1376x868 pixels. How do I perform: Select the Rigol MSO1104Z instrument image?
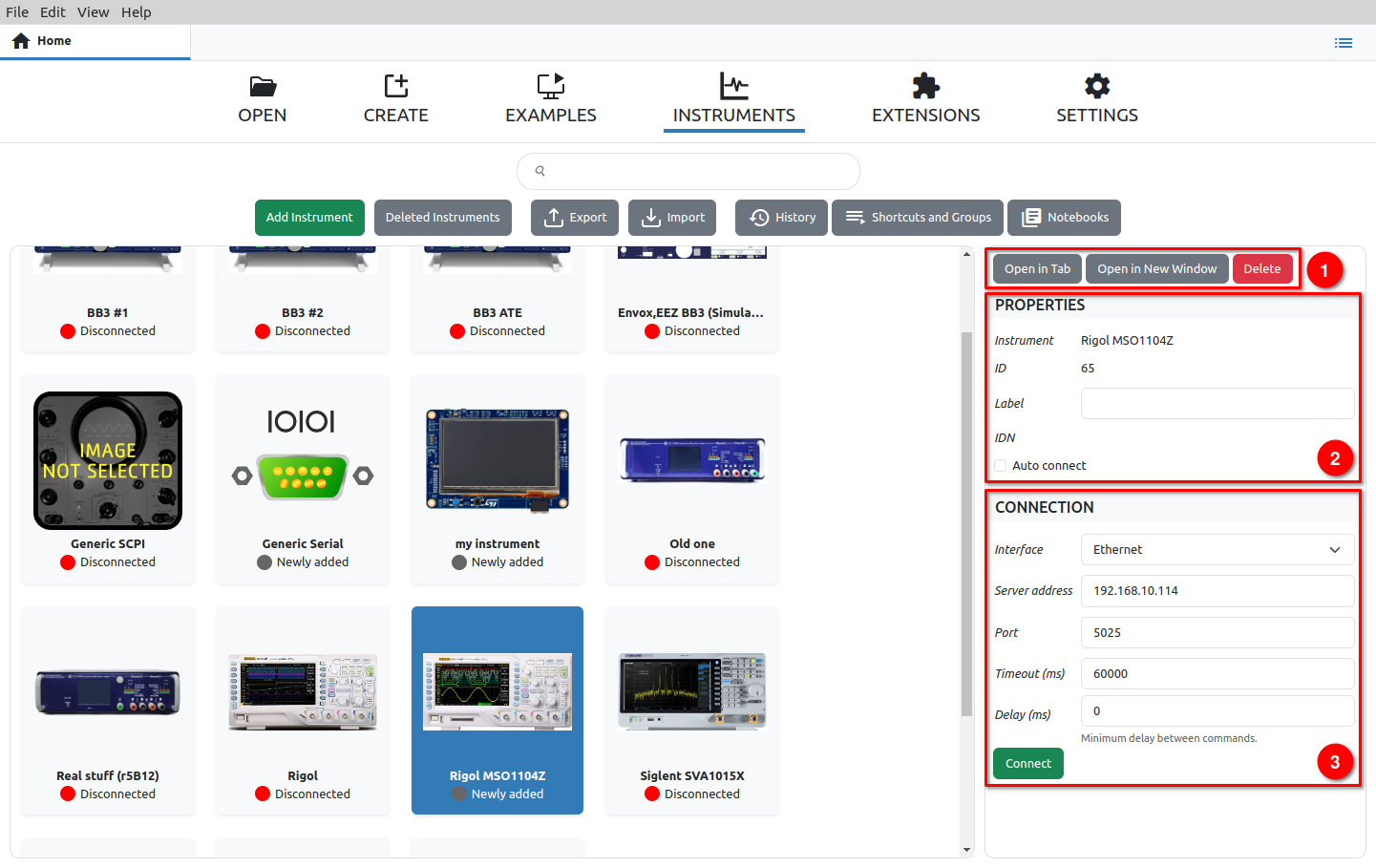[x=497, y=692]
